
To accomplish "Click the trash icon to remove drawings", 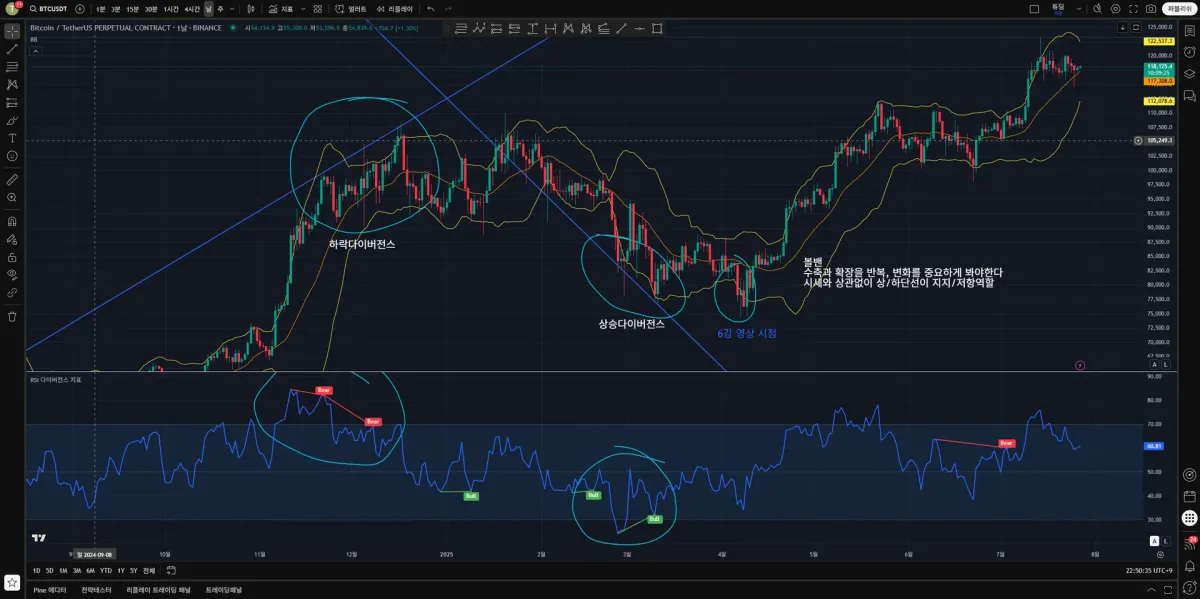I will (x=12, y=316).
